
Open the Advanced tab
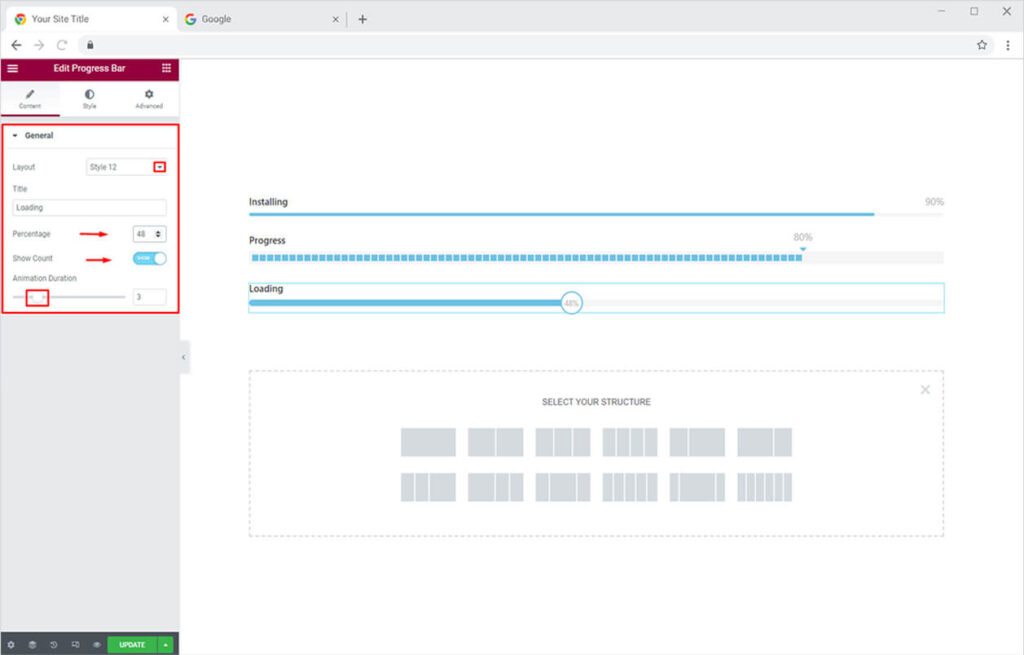149,98
